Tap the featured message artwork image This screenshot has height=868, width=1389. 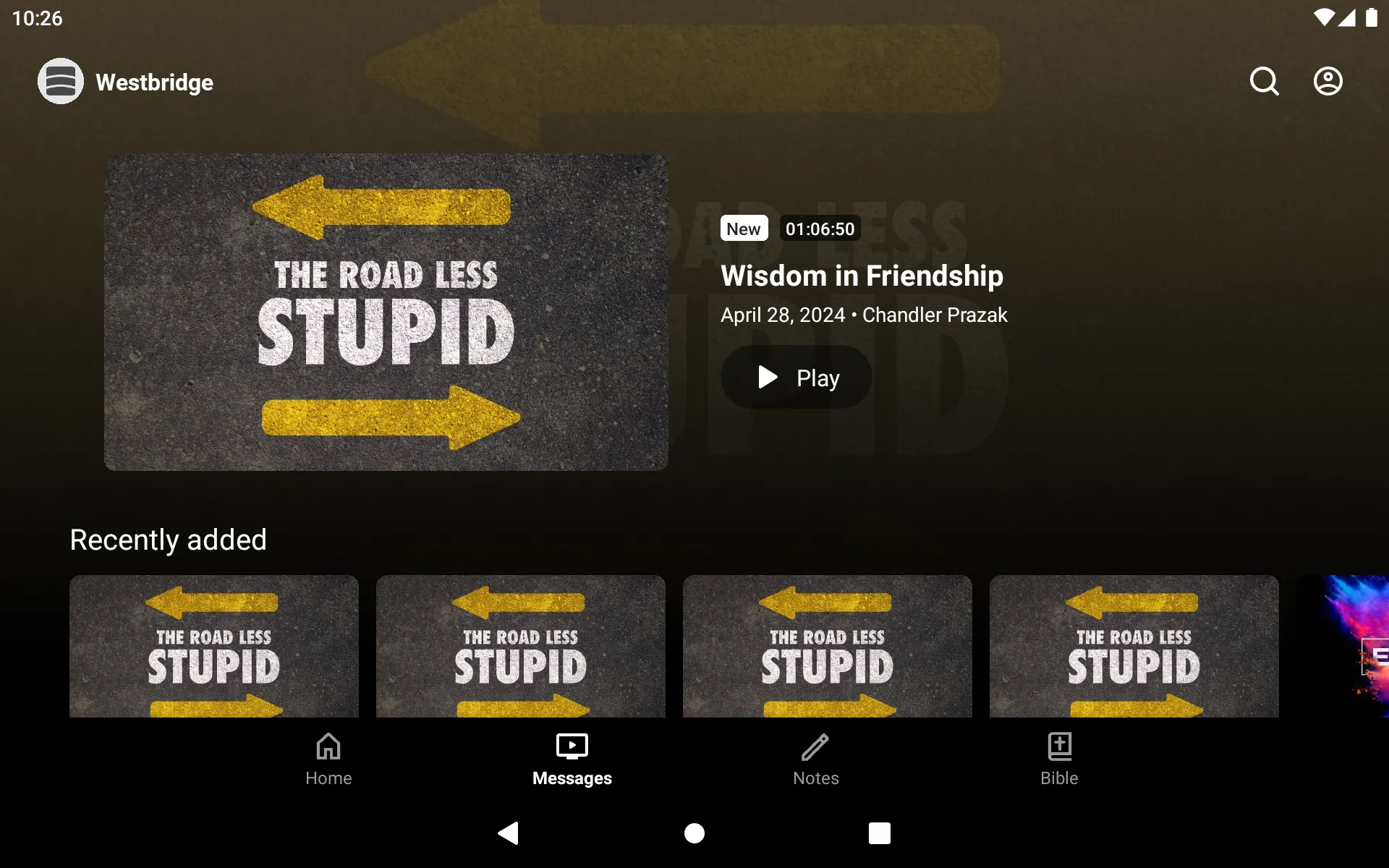(x=386, y=312)
